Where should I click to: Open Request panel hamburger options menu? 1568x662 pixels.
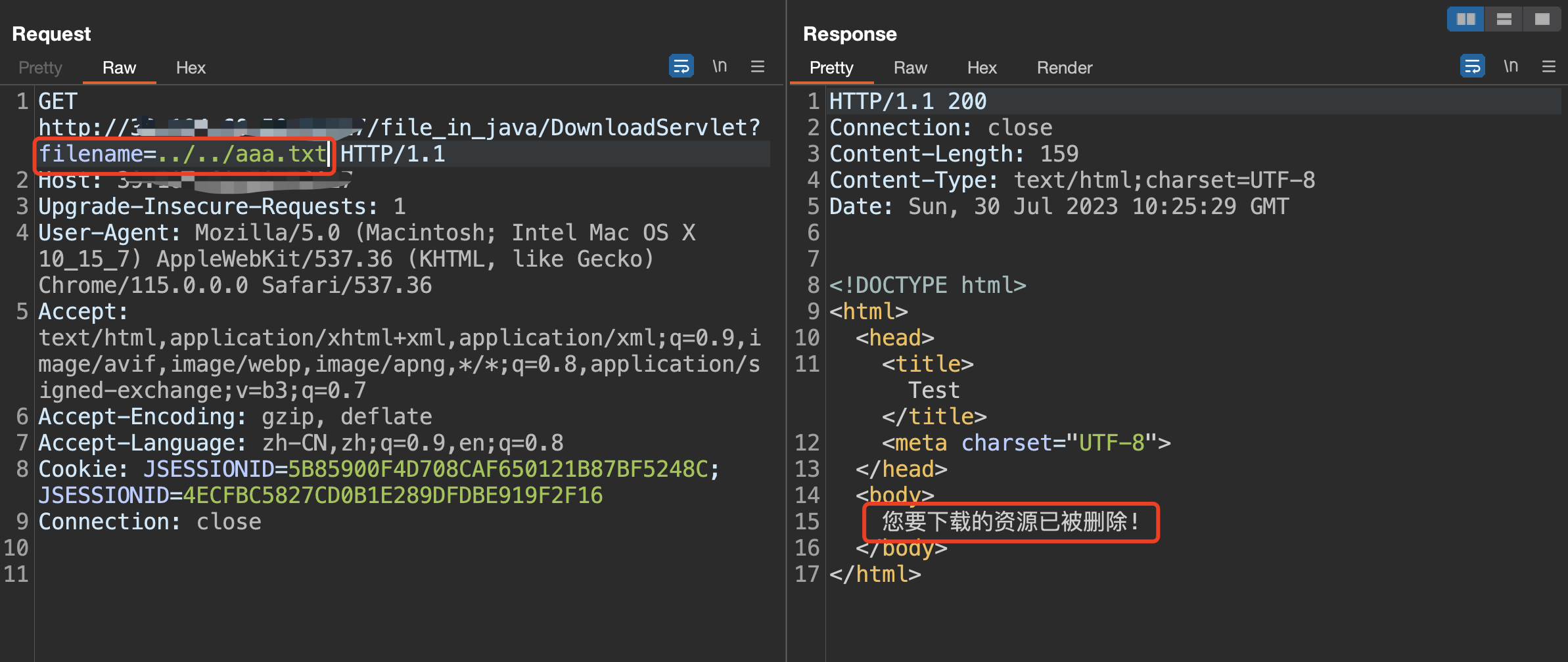coord(758,66)
